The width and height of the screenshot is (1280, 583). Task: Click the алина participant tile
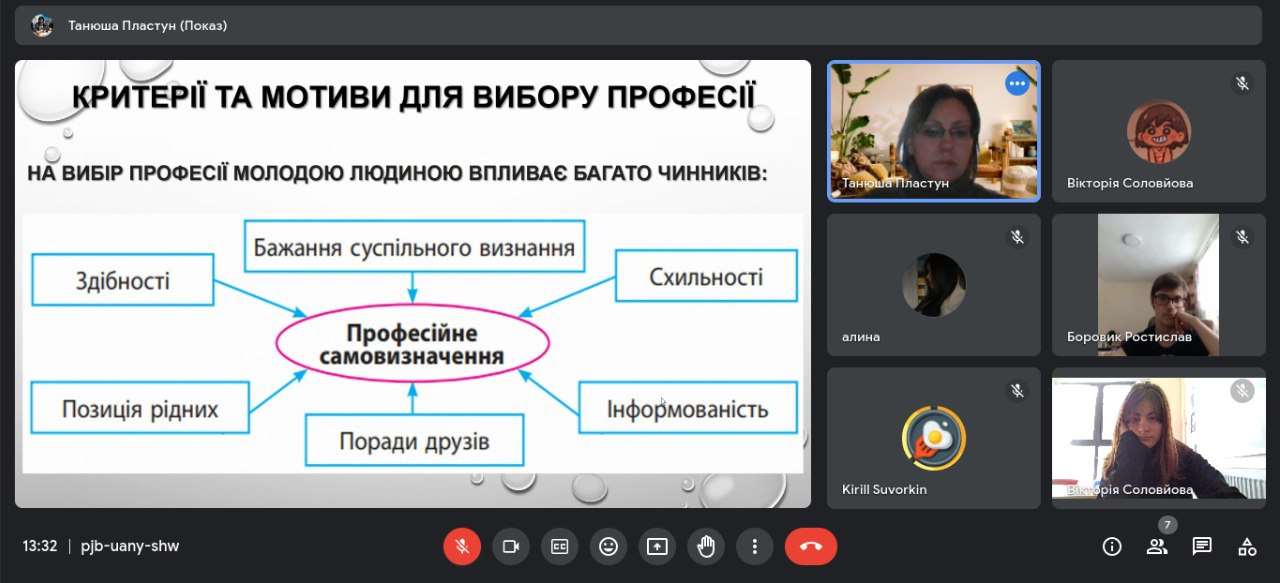pos(933,285)
